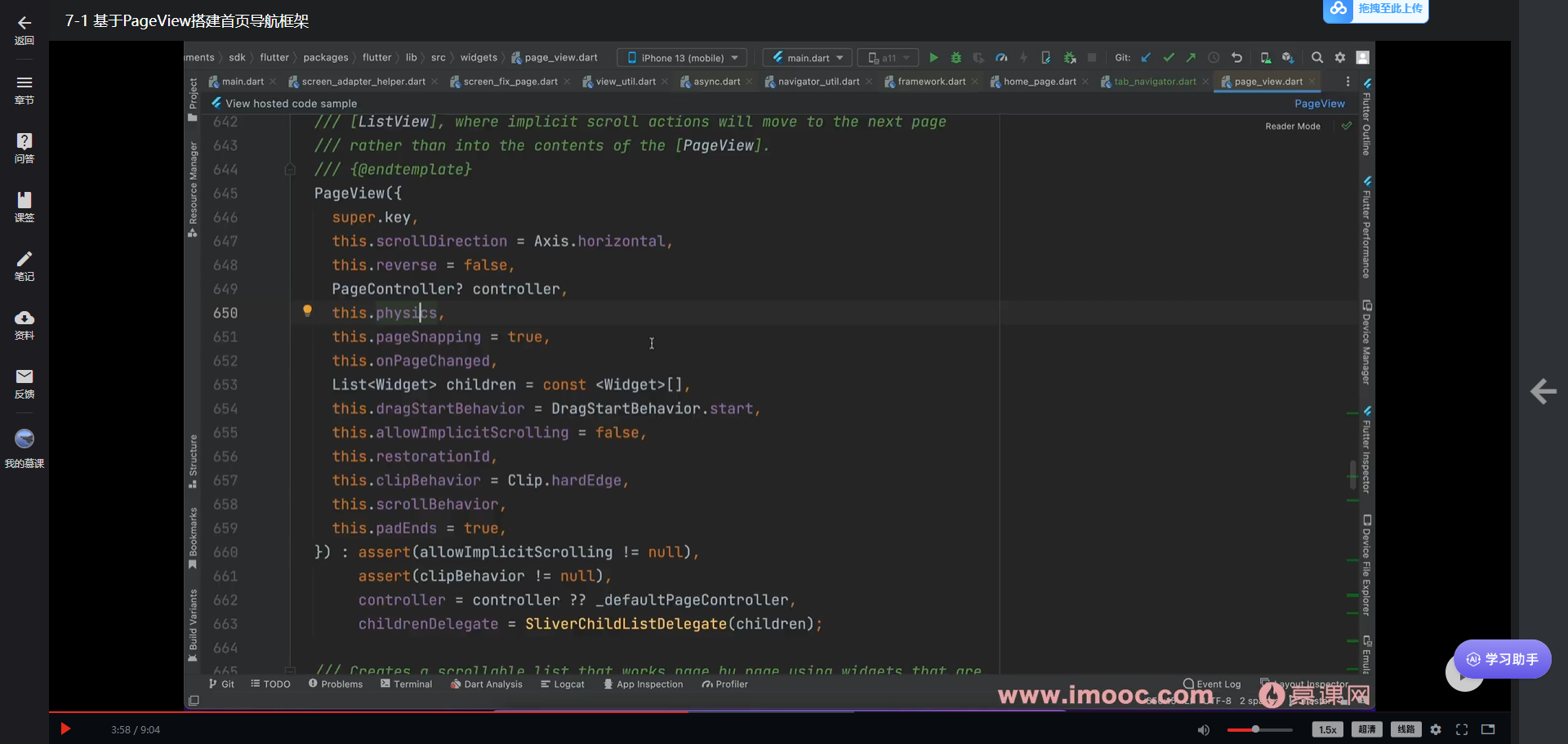
Task: Push changes with Git green up-arrow
Action: [x=1191, y=58]
